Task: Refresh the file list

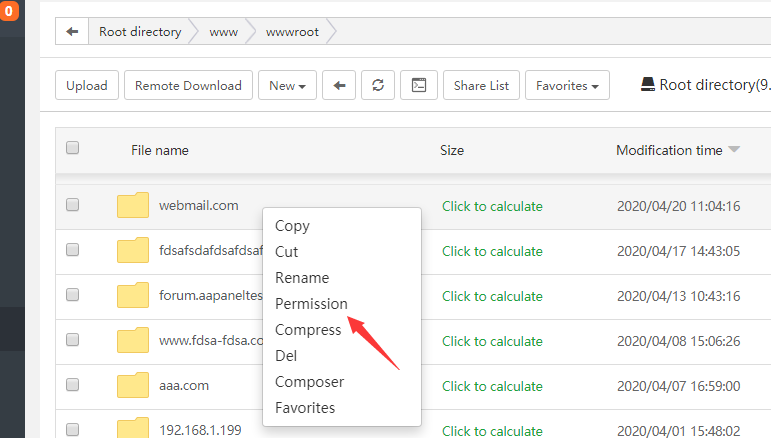Action: [x=377, y=86]
